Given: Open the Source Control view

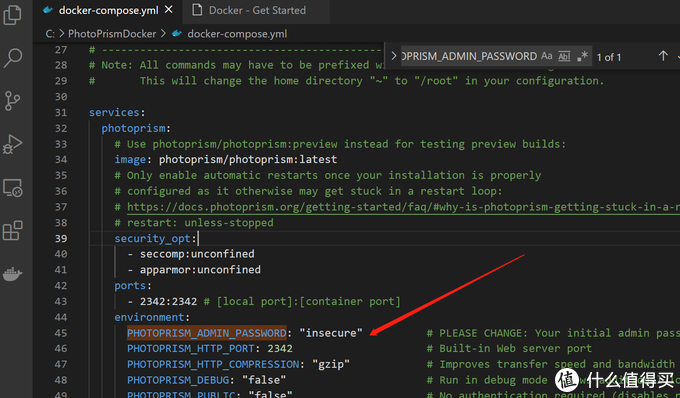Looking at the screenshot, I should pos(12,101).
